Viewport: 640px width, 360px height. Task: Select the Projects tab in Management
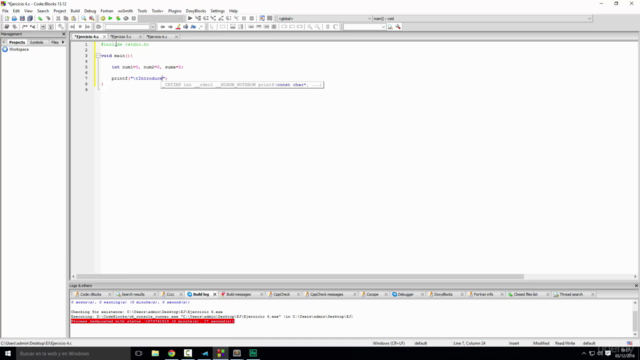point(17,42)
